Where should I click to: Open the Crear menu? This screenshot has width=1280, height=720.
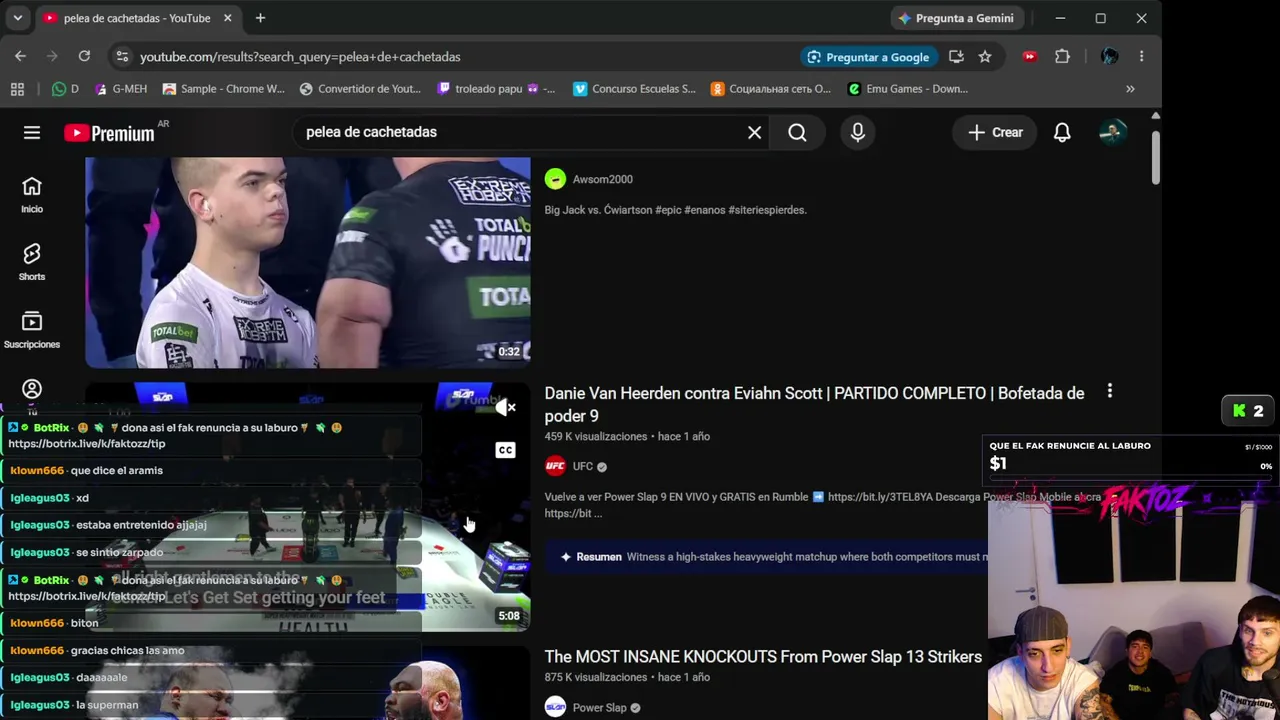995,132
